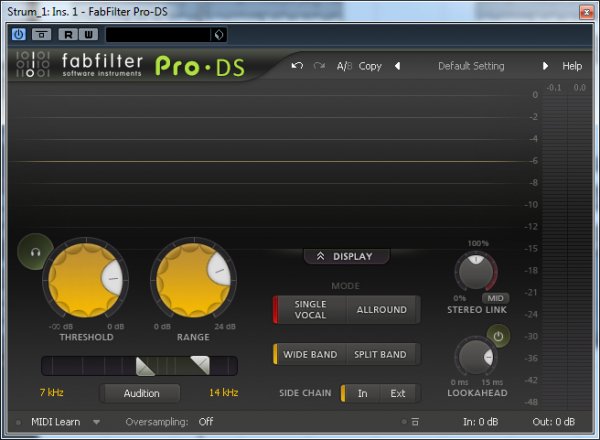This screenshot has height=440, width=600.
Task: Click the In: 0 dB input level
Action: 481,422
